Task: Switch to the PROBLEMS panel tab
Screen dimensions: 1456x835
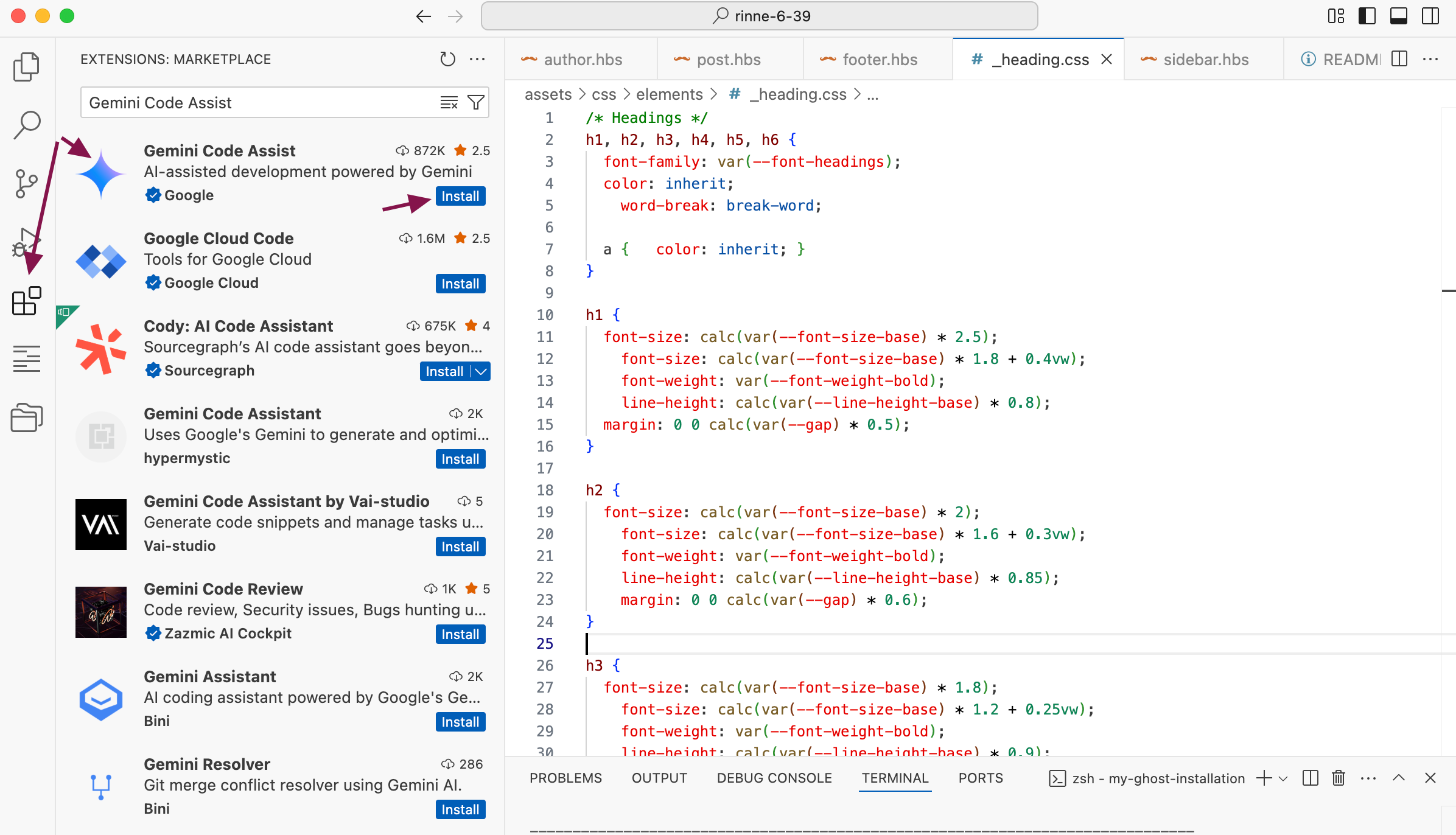Action: point(565,778)
